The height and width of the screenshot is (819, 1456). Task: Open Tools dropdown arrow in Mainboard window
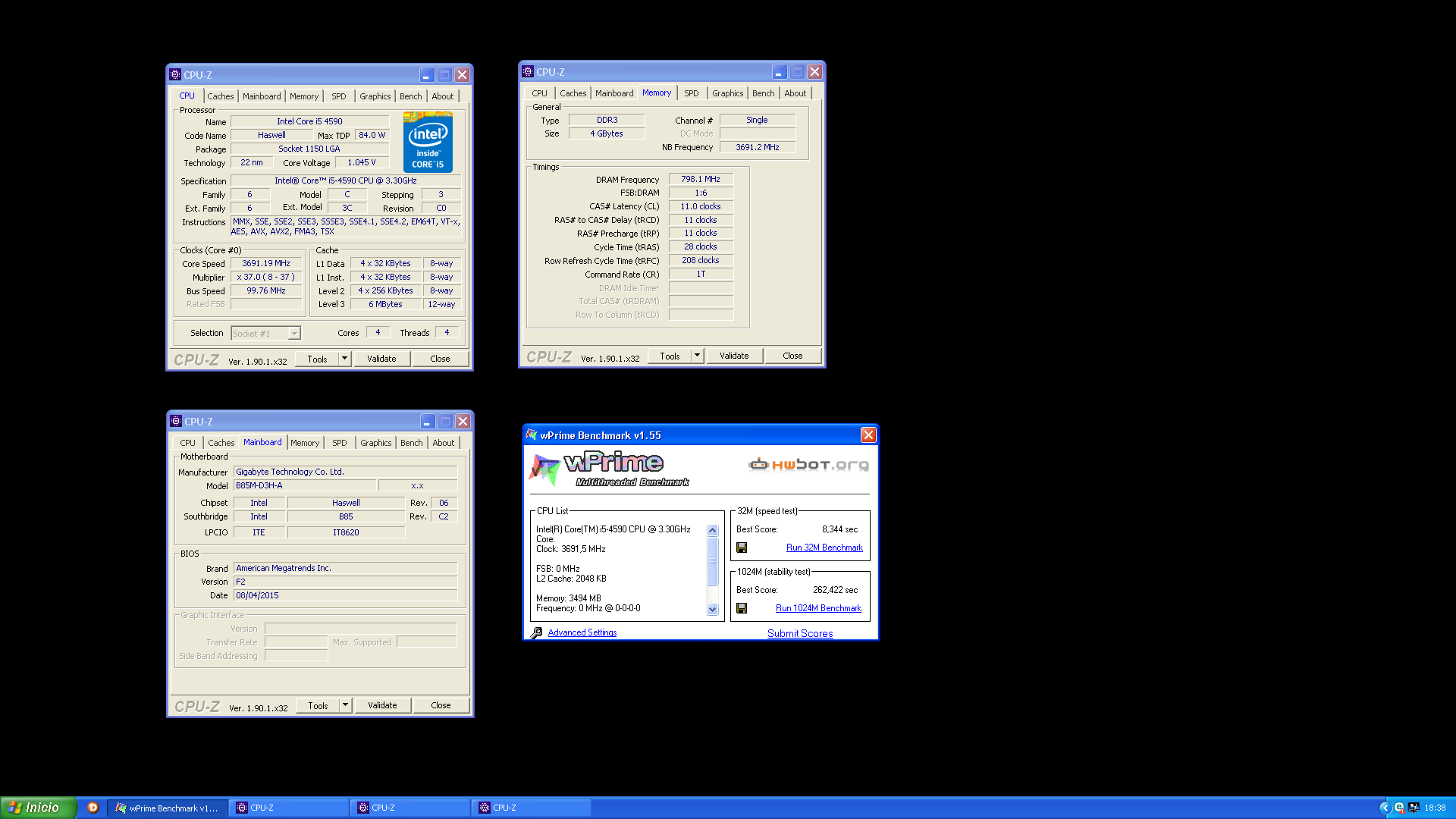(x=345, y=705)
